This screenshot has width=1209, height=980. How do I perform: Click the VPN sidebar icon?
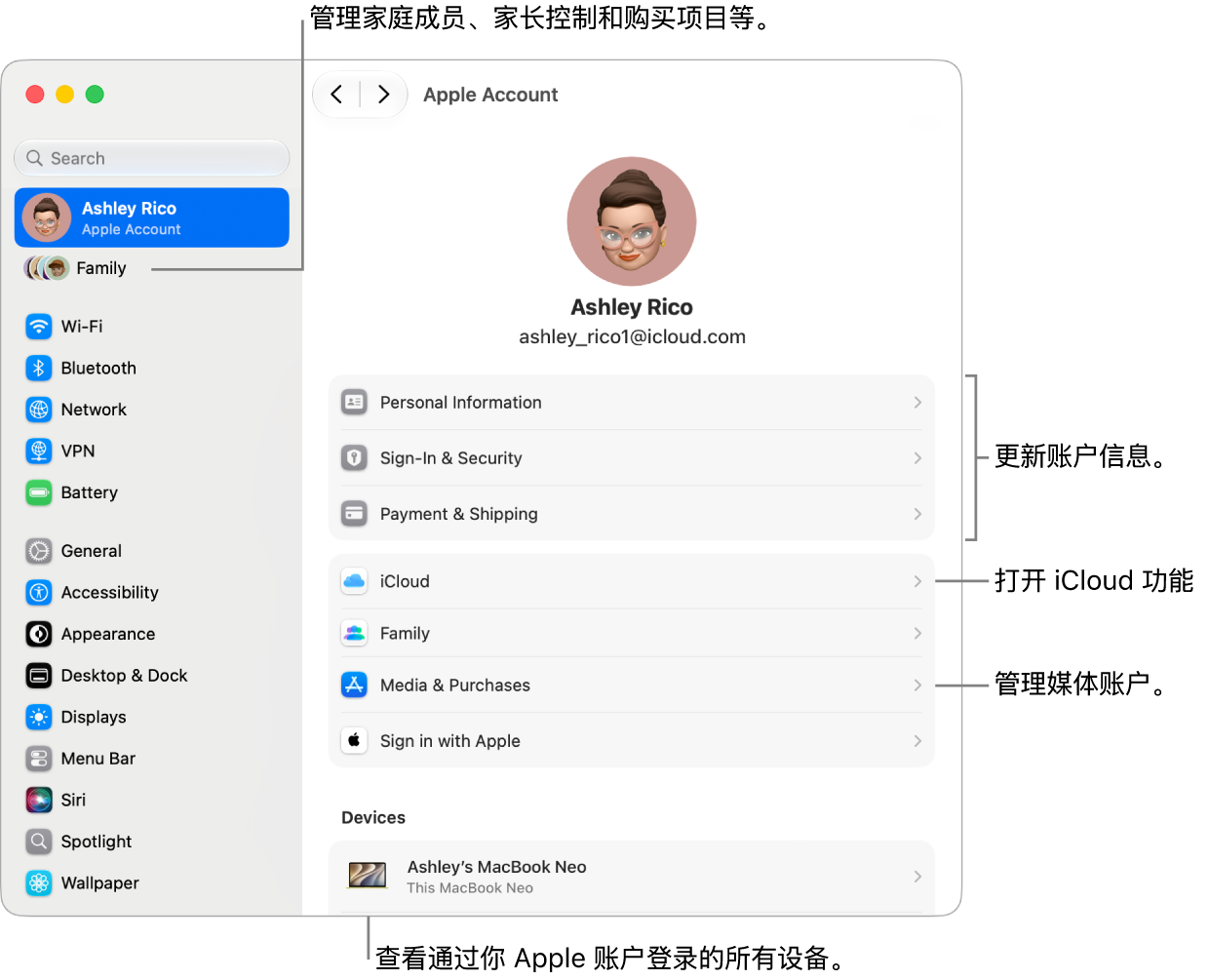(39, 451)
